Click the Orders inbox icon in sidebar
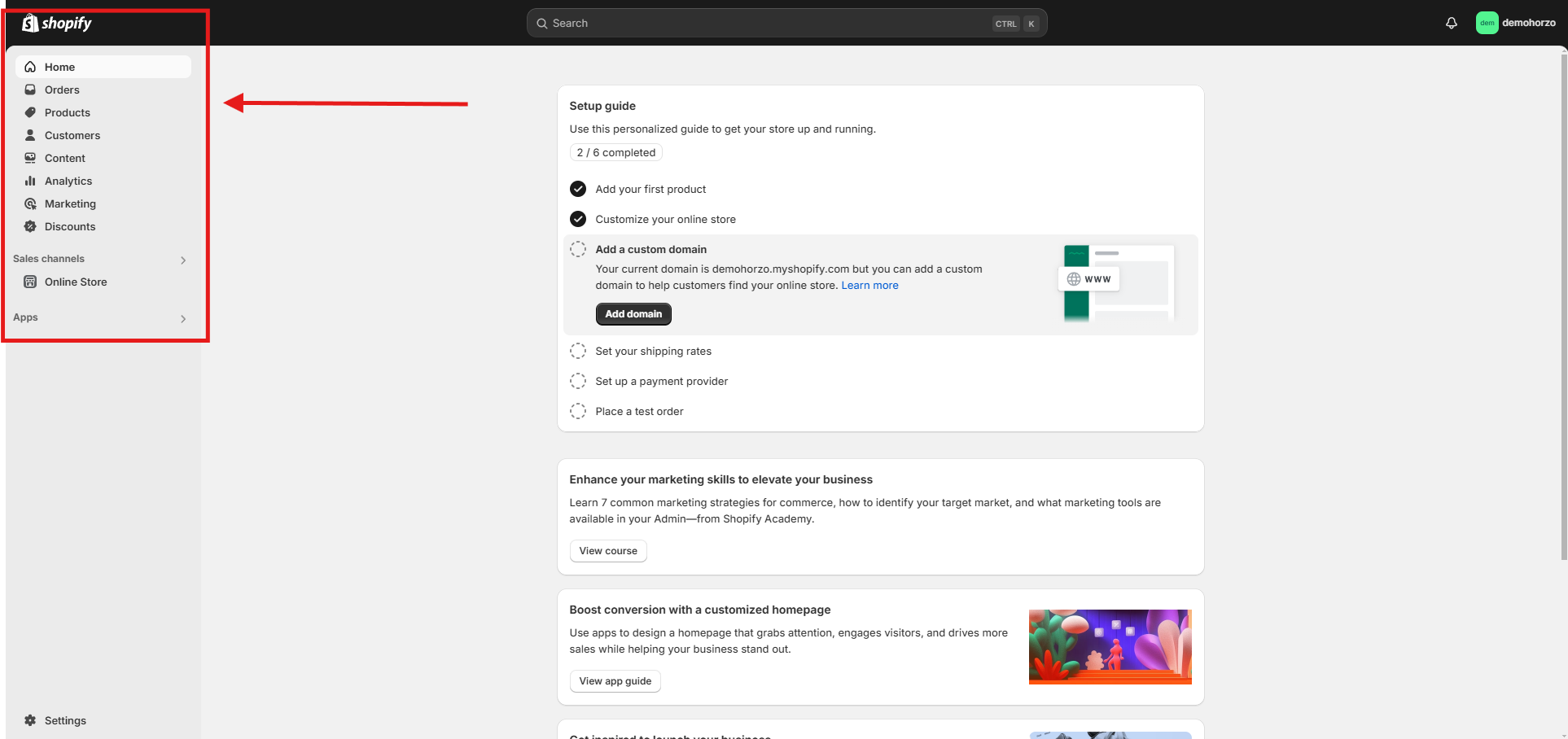The height and width of the screenshot is (739, 1568). 30,90
